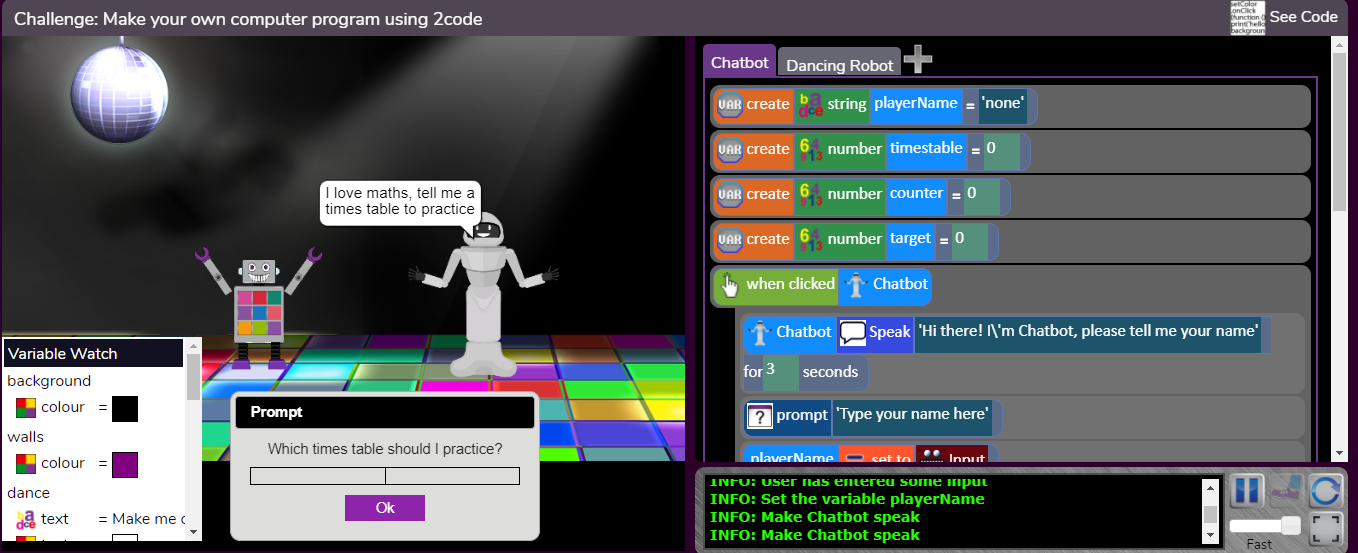Click the input icon in set to block
Image resolution: width=1358 pixels, height=553 pixels.
(932, 457)
